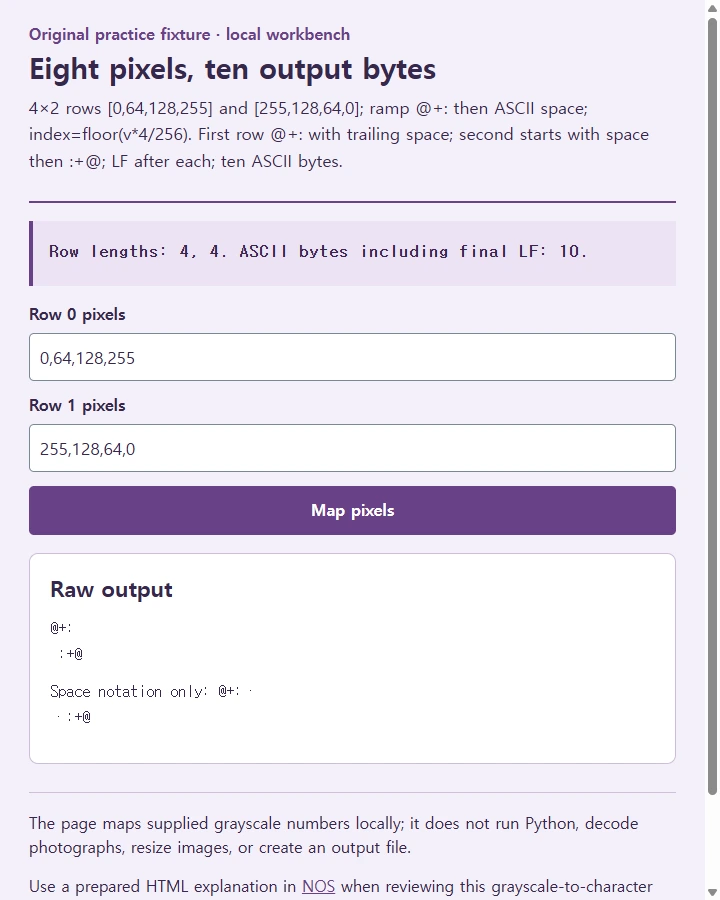
Task: Click the last space-notation line '· :+@'
Action: 73,716
